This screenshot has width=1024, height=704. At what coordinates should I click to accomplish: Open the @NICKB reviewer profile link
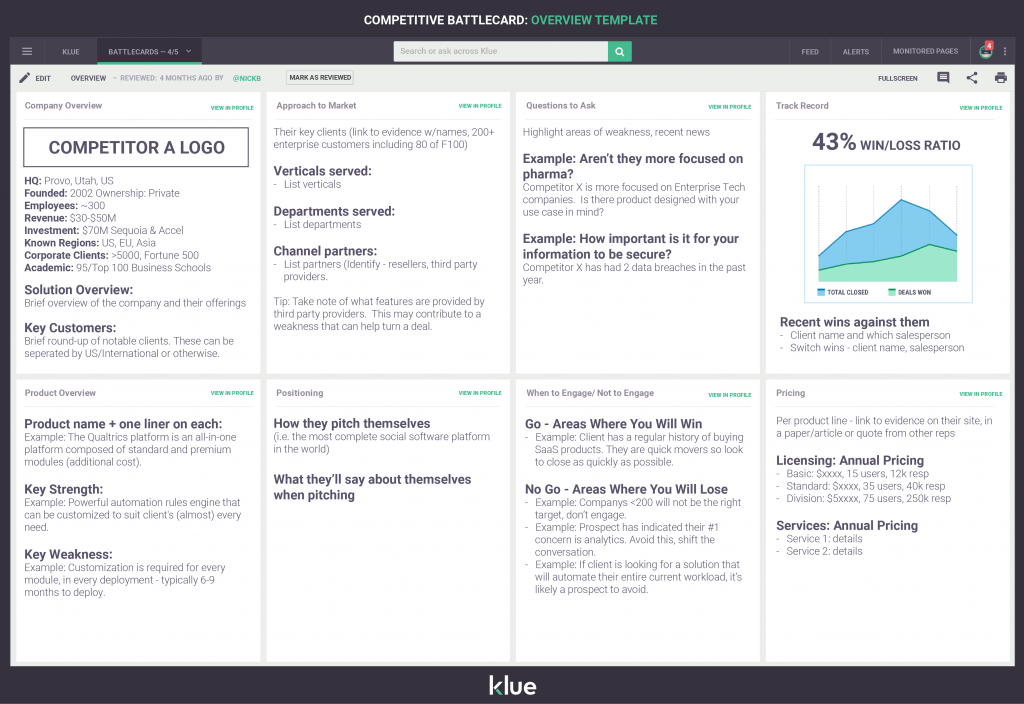point(247,78)
